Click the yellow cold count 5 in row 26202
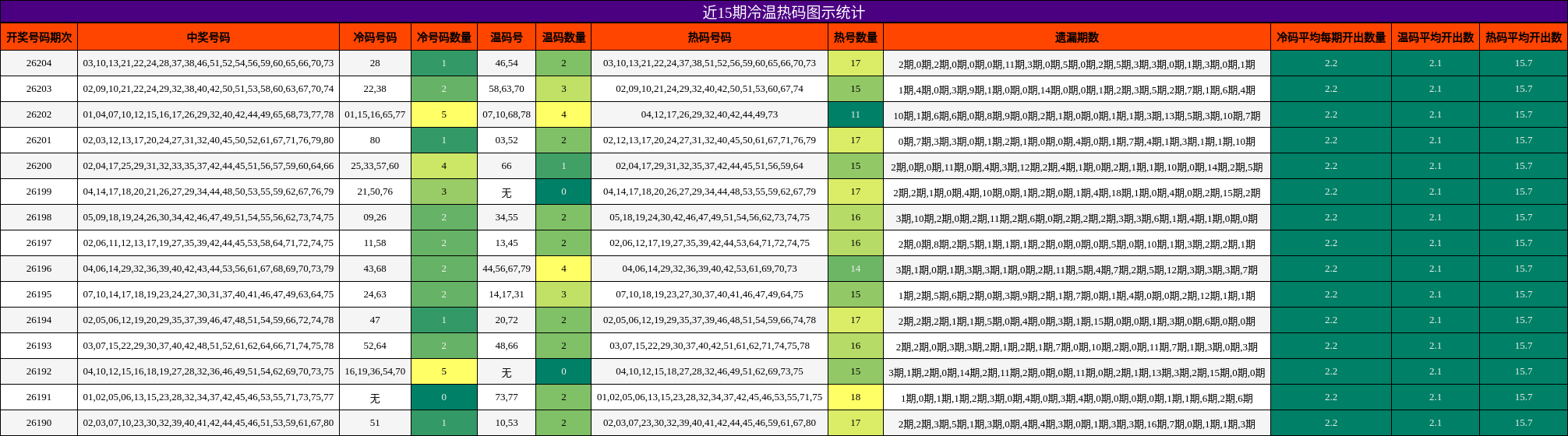The width and height of the screenshot is (1568, 436). tap(444, 114)
